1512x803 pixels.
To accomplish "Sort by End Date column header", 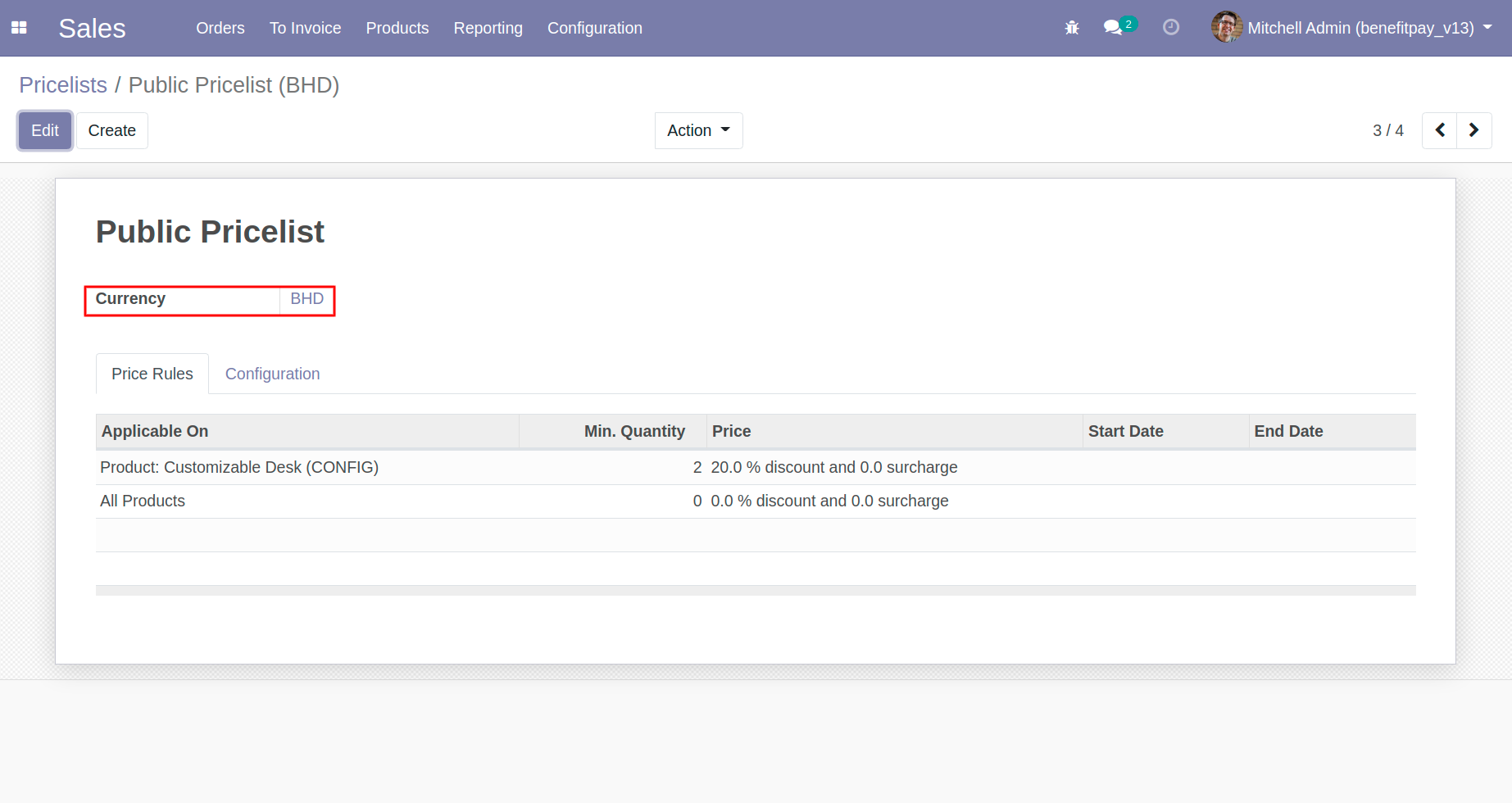I will pos(1333,431).
